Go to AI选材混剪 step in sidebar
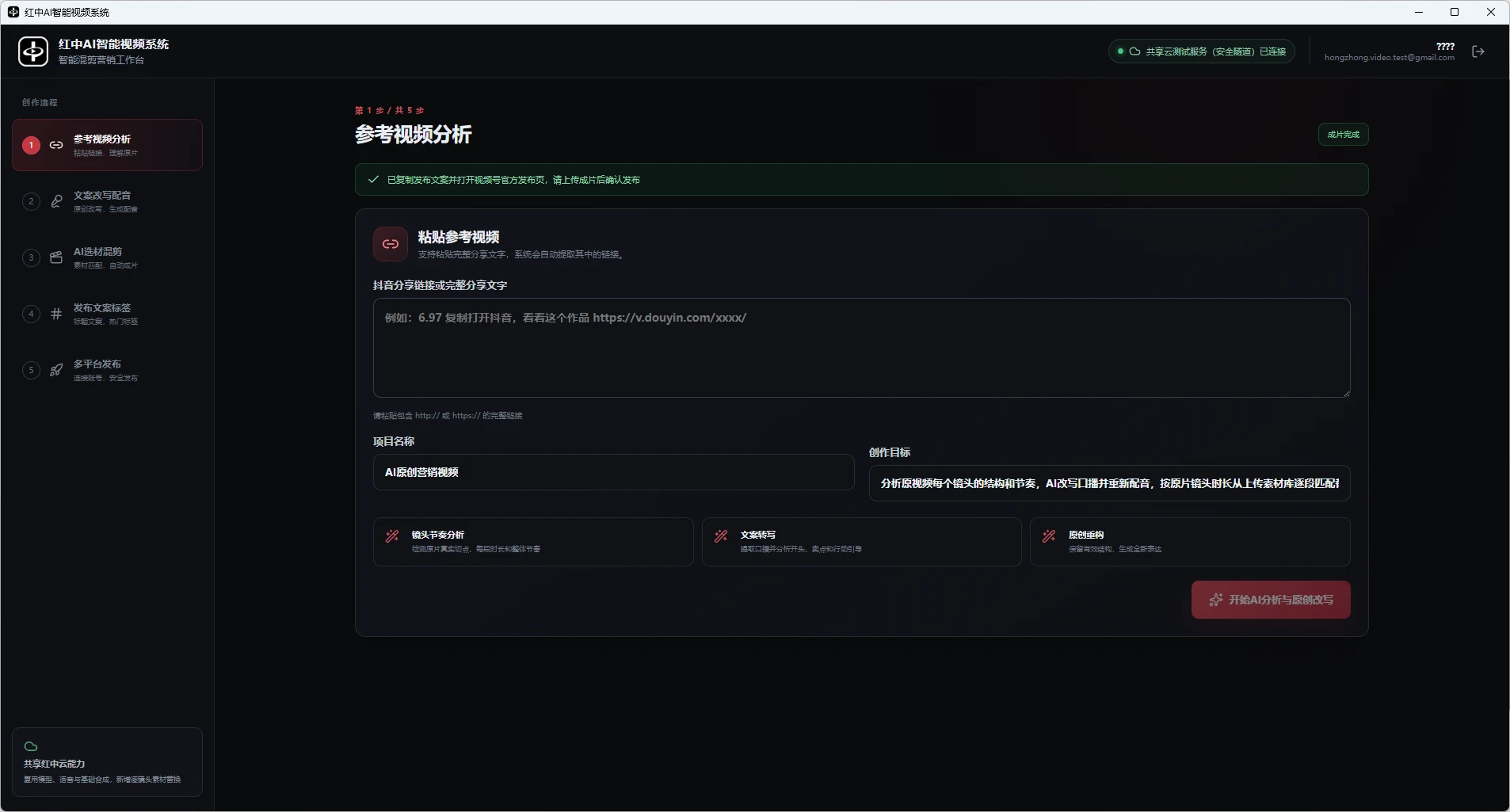This screenshot has width=1510, height=812. pyautogui.click(x=107, y=257)
